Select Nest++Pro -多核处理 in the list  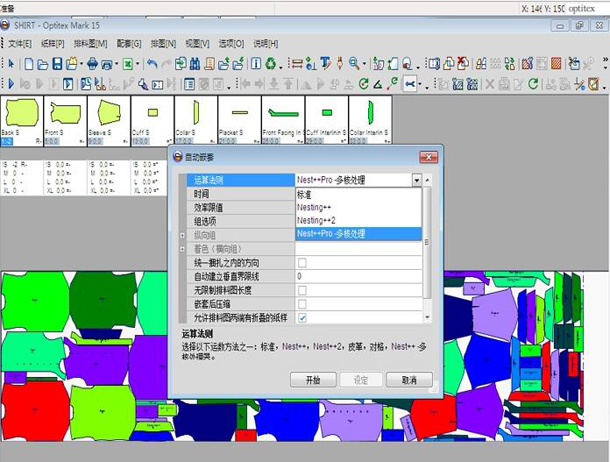358,234
